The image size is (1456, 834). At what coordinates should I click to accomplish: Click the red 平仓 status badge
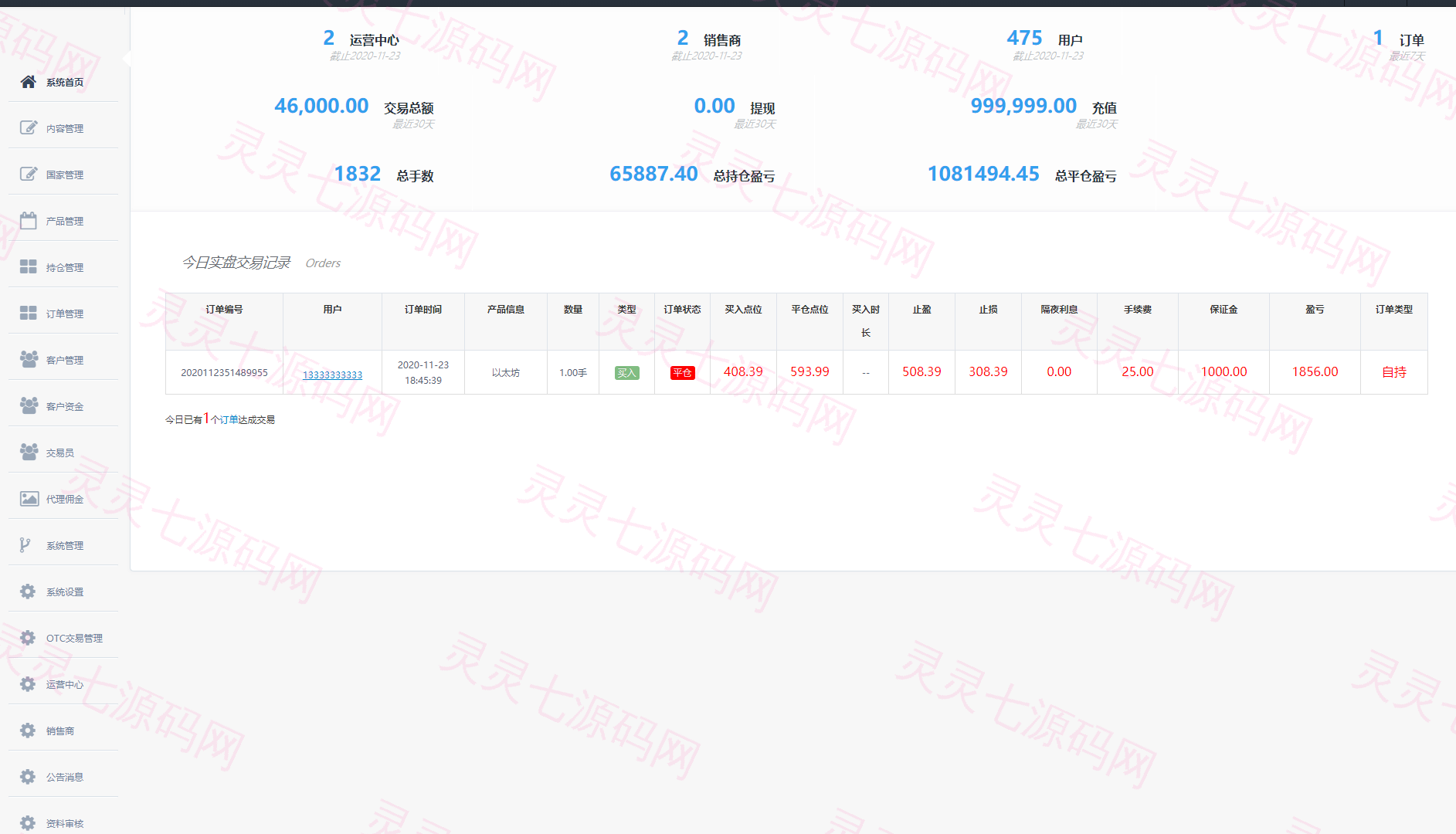683,373
